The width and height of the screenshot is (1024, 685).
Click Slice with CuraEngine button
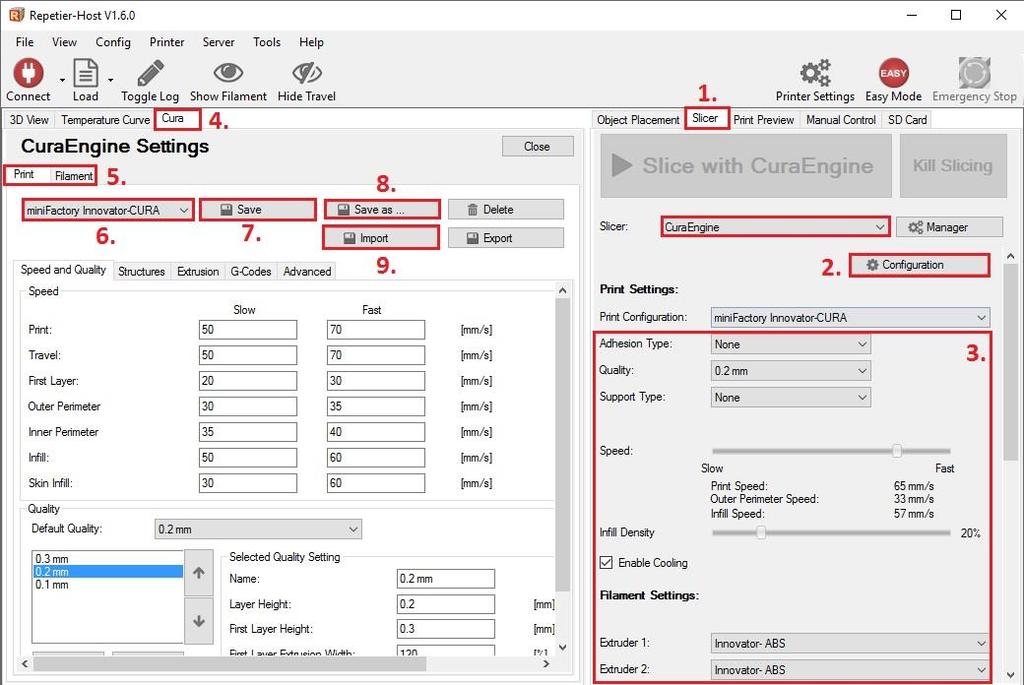(x=746, y=165)
